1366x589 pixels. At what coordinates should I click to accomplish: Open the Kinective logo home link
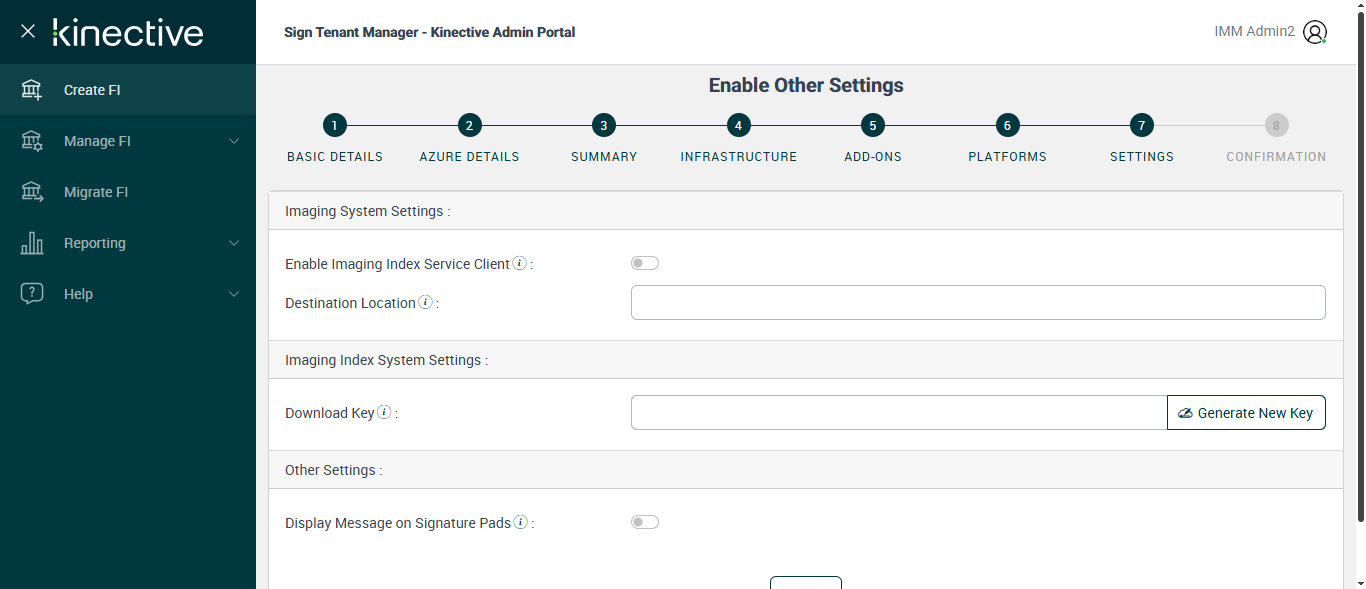pos(128,32)
